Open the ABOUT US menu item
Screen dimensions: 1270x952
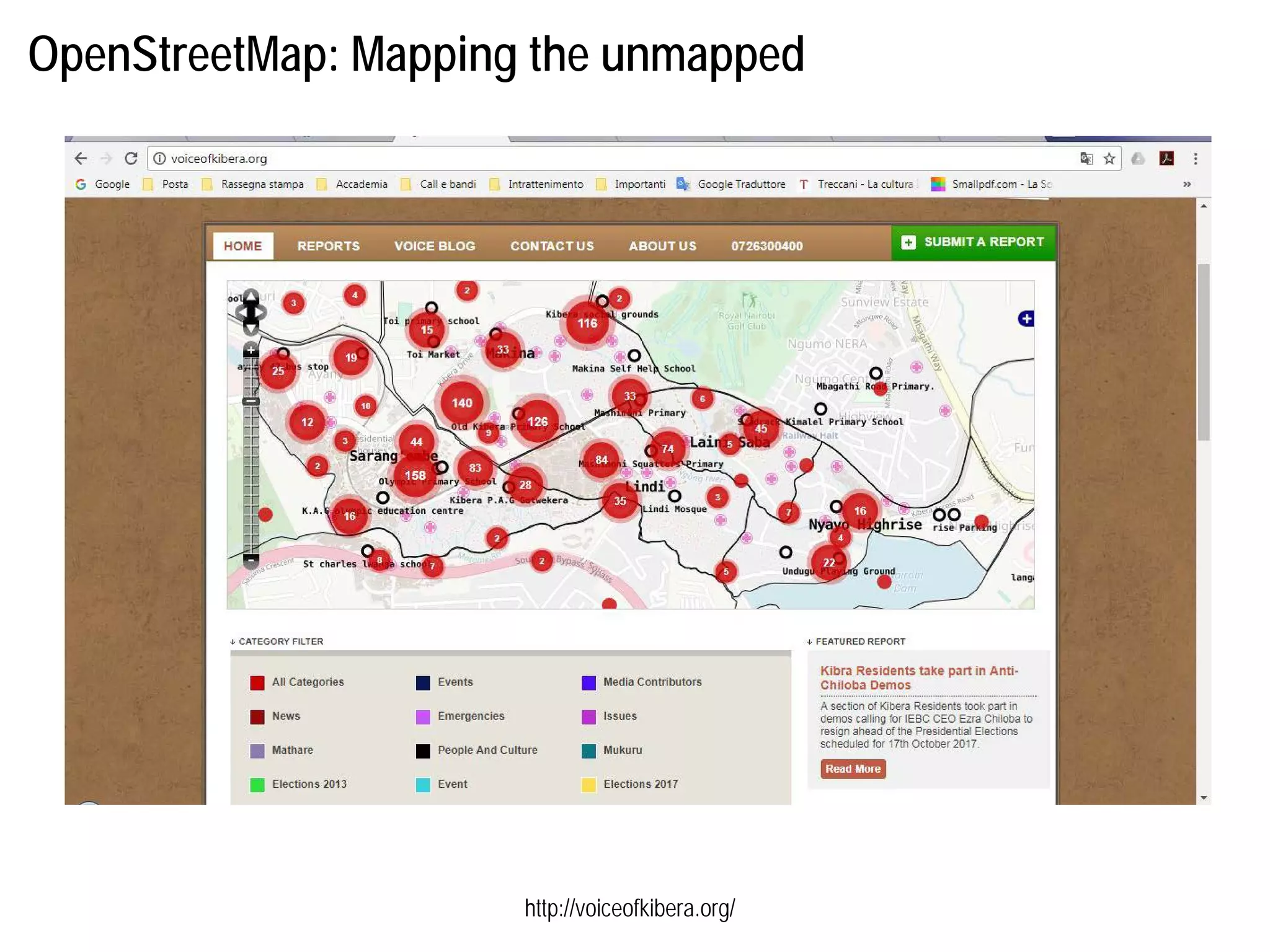coord(662,246)
